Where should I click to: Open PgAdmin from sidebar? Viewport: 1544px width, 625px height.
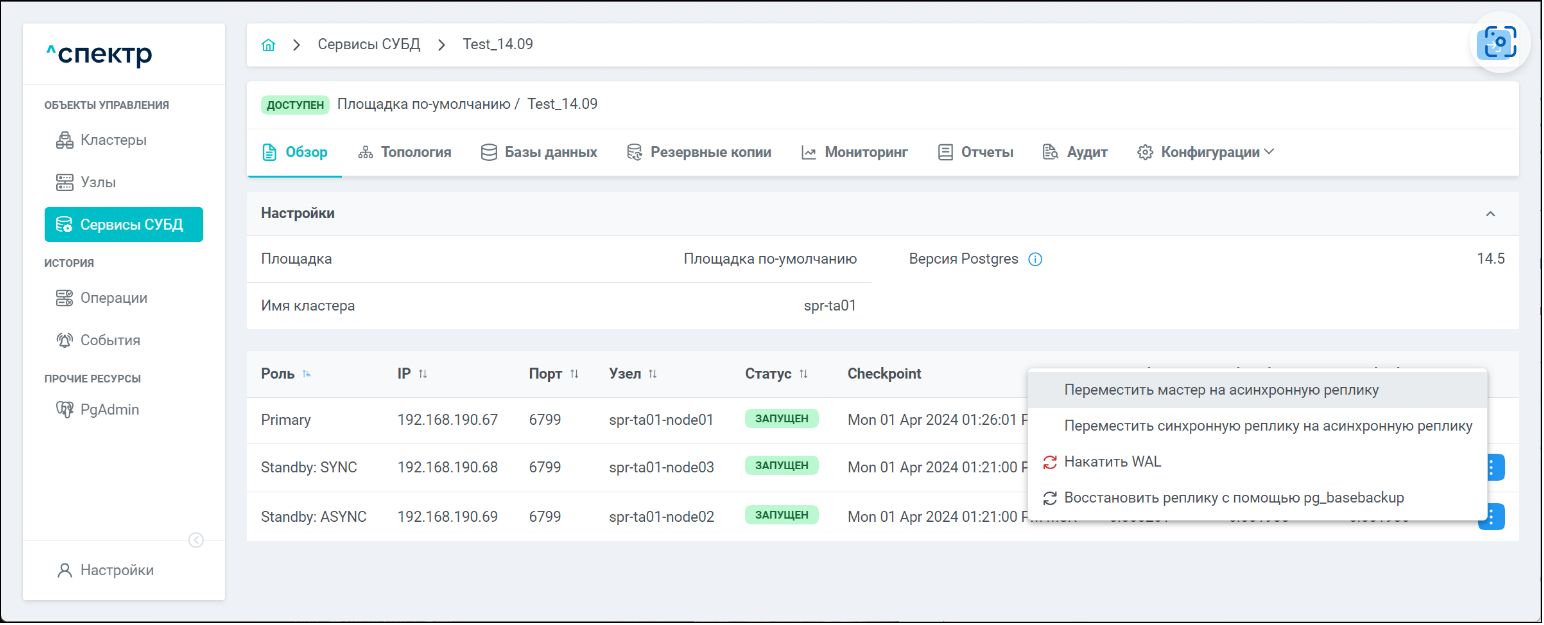109,410
